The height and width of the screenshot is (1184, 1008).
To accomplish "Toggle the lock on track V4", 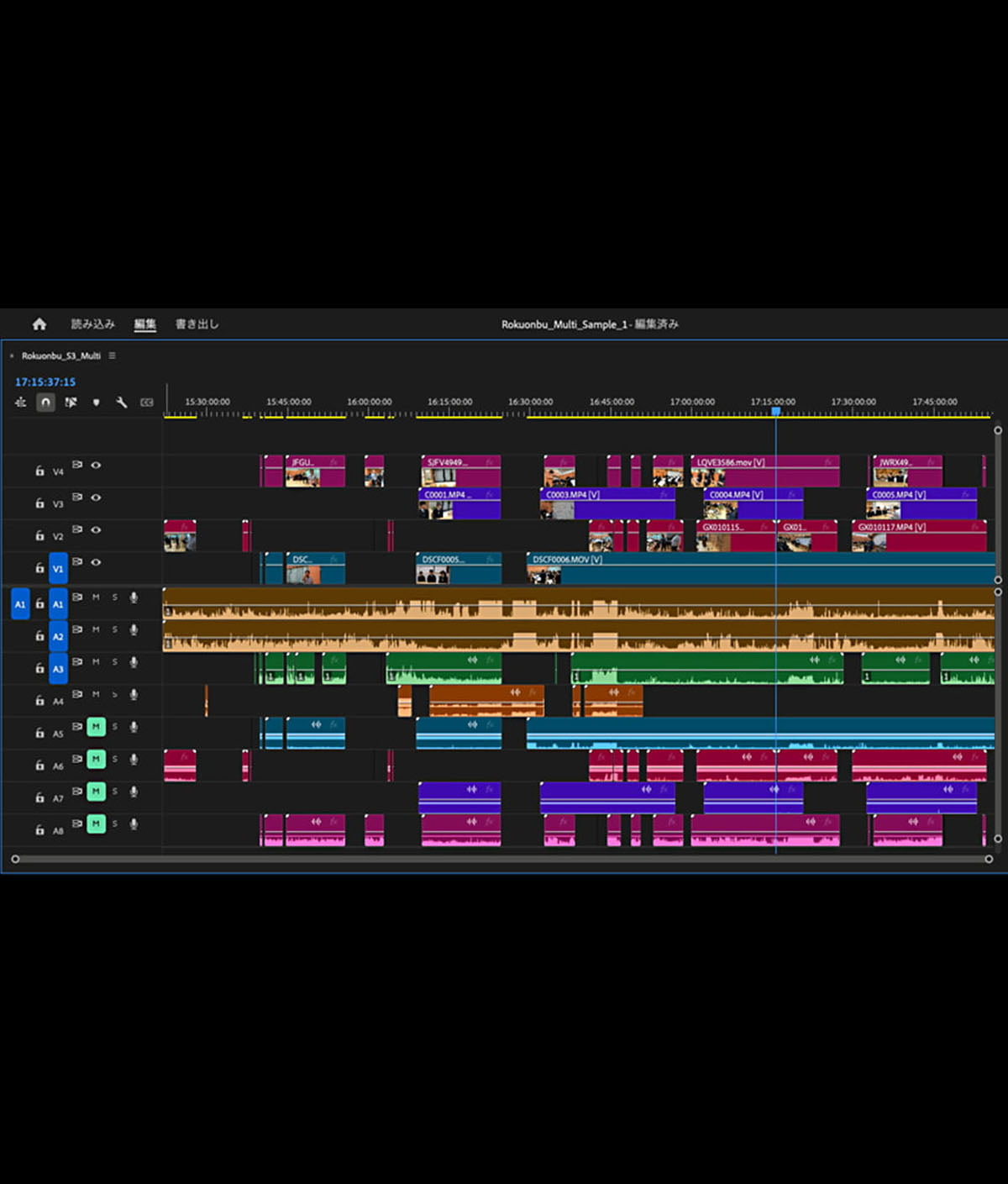I will tap(39, 471).
